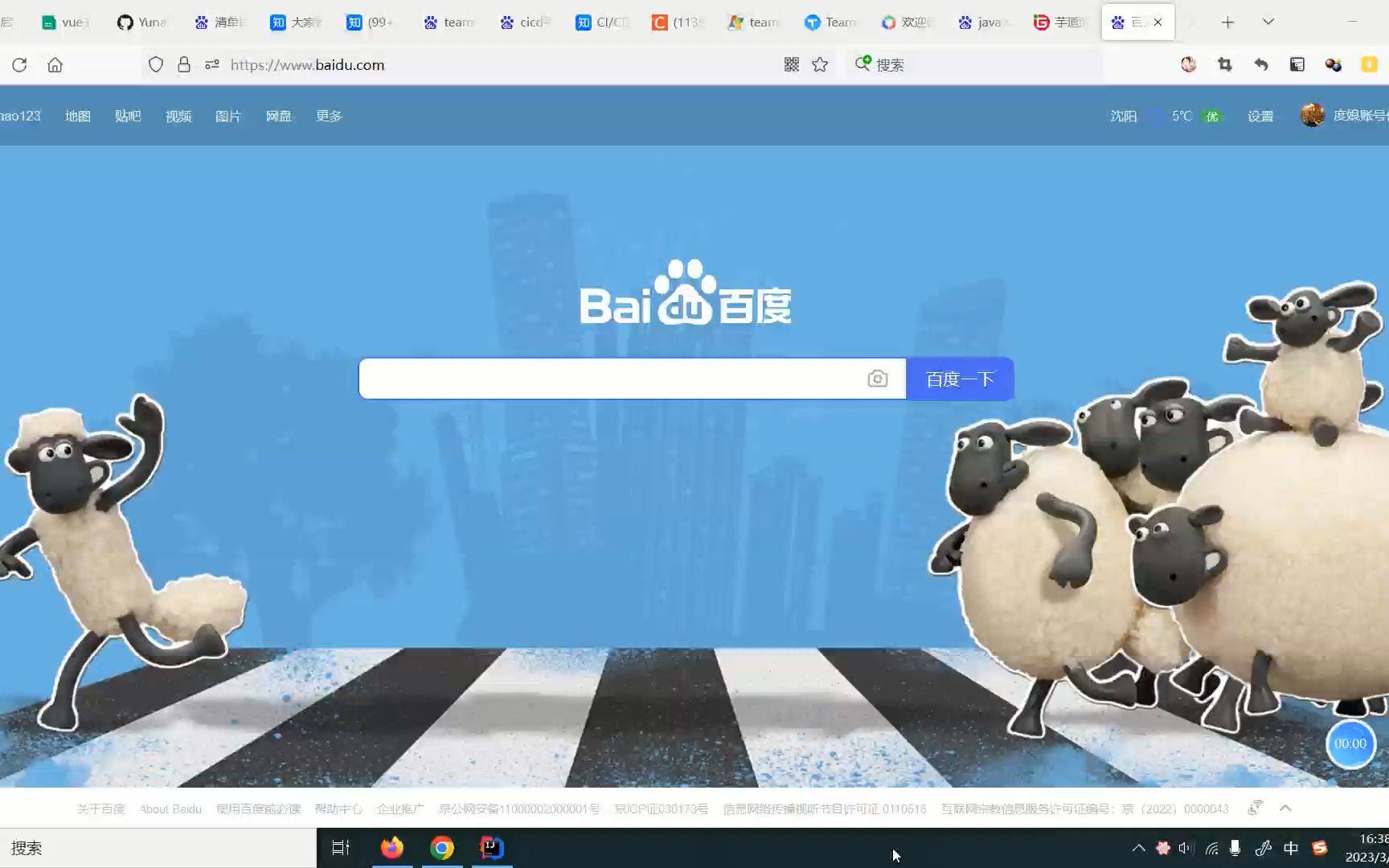The image size is (1389, 868).
Task: Open the sidebar panel icon in toolbar
Action: pos(1297,65)
